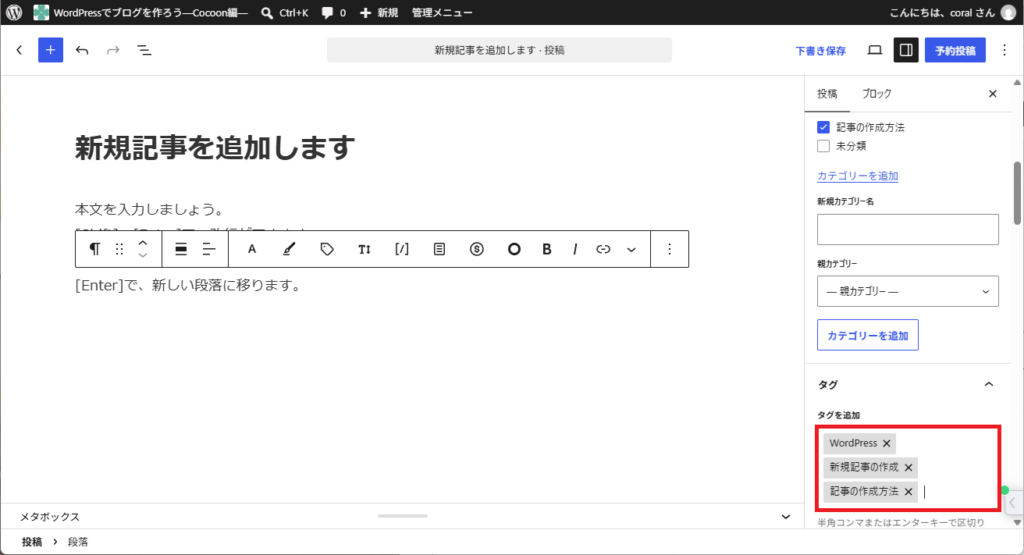Viewport: 1024px width, 555px height.
Task: Select the highlighter marker tool
Action: [x=289, y=249]
